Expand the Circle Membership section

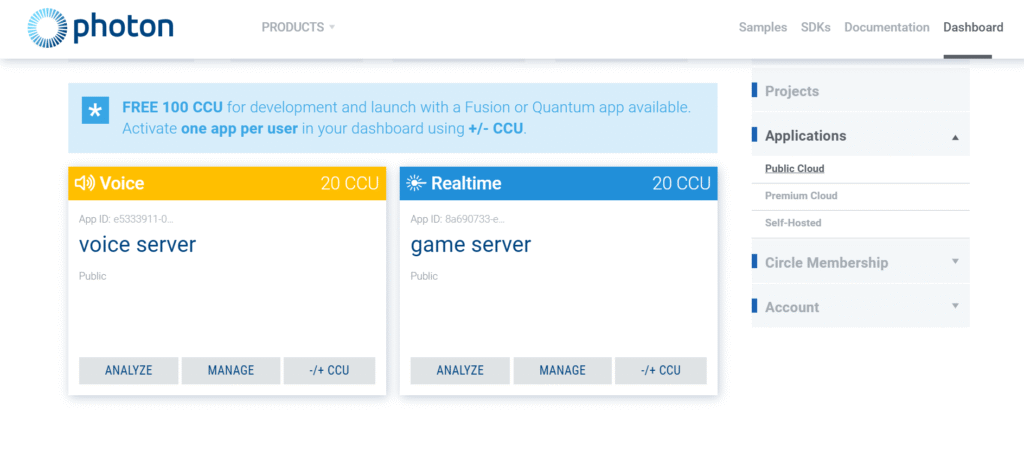[x=955, y=262]
